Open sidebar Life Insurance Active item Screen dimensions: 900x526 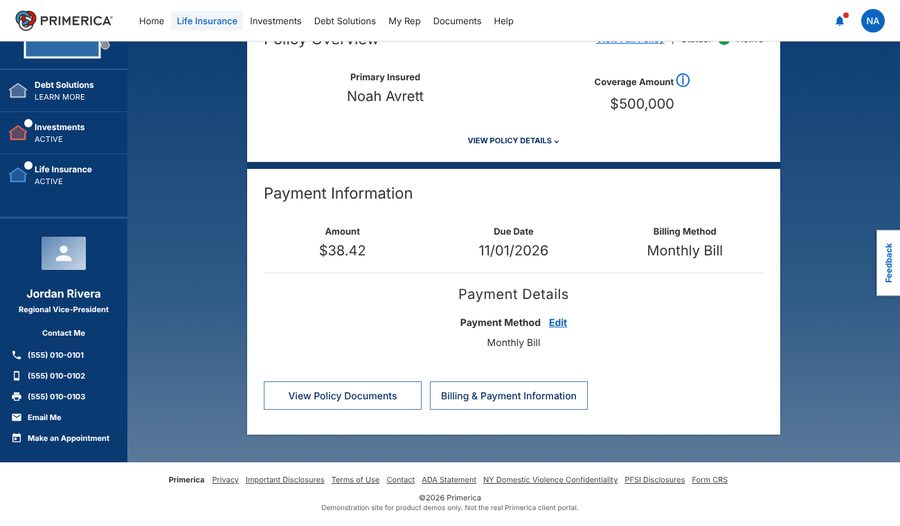pyautogui.click(x=64, y=175)
